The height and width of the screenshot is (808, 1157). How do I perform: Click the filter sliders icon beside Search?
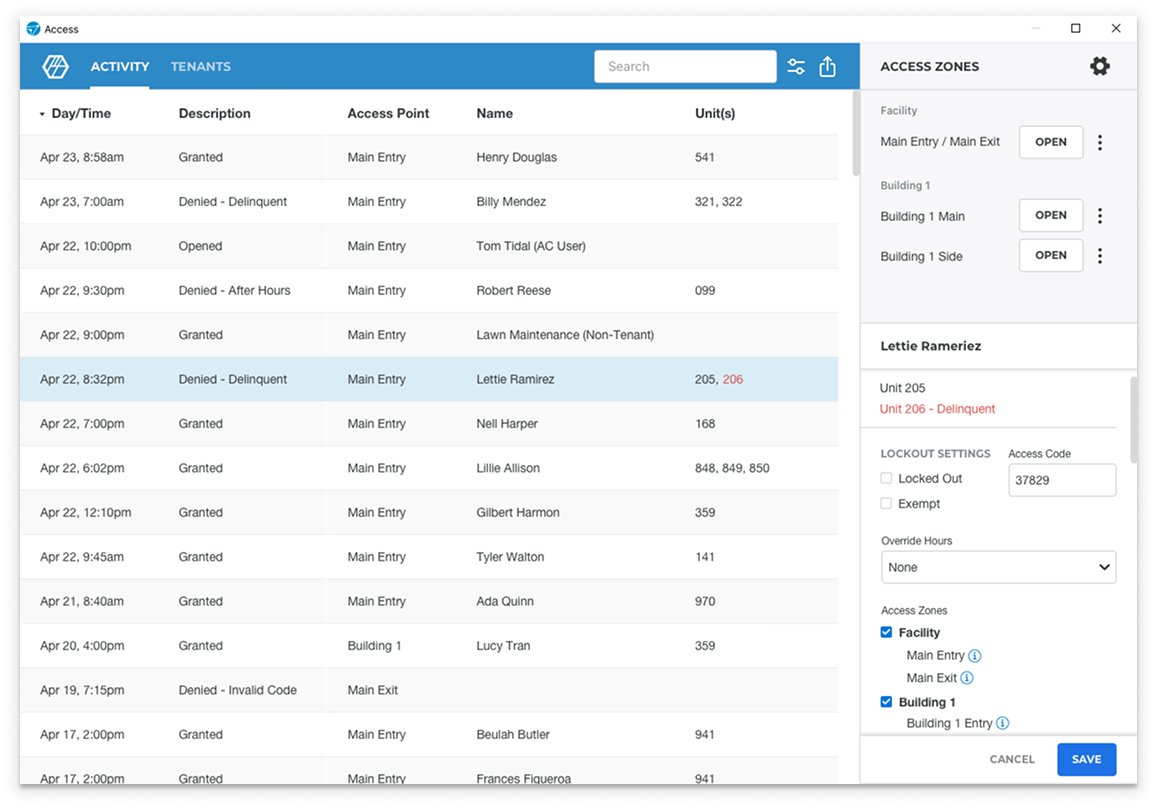click(x=796, y=67)
